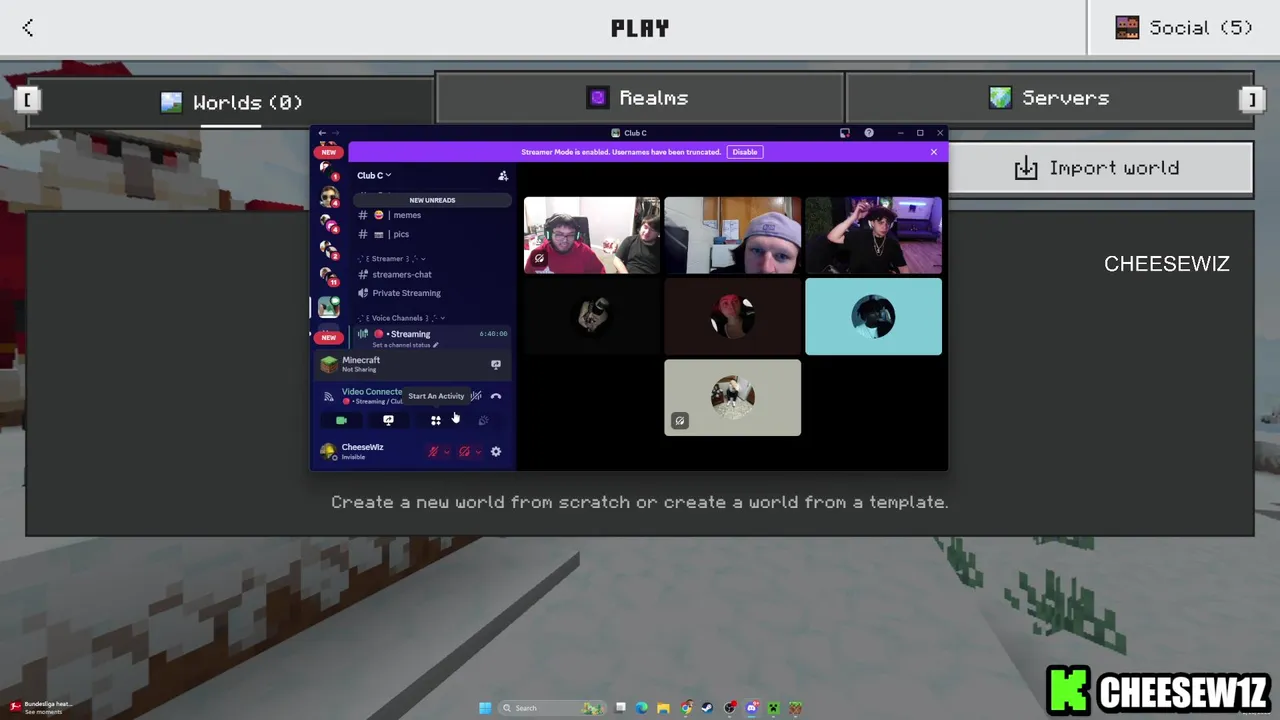The image size is (1280, 720).
Task: Click the Minecraft activity game icon
Action: 329,364
